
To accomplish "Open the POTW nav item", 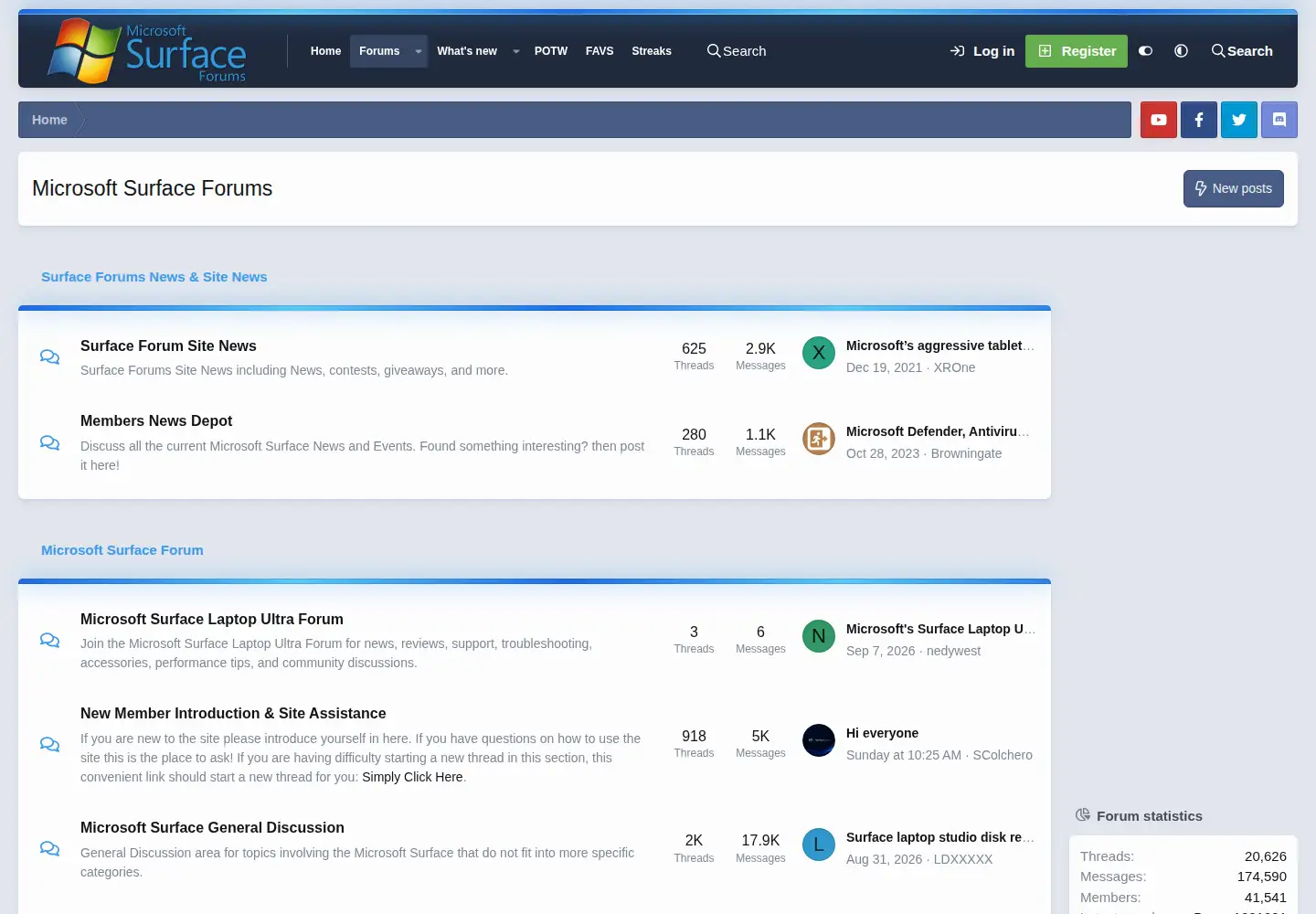I will click(x=551, y=51).
